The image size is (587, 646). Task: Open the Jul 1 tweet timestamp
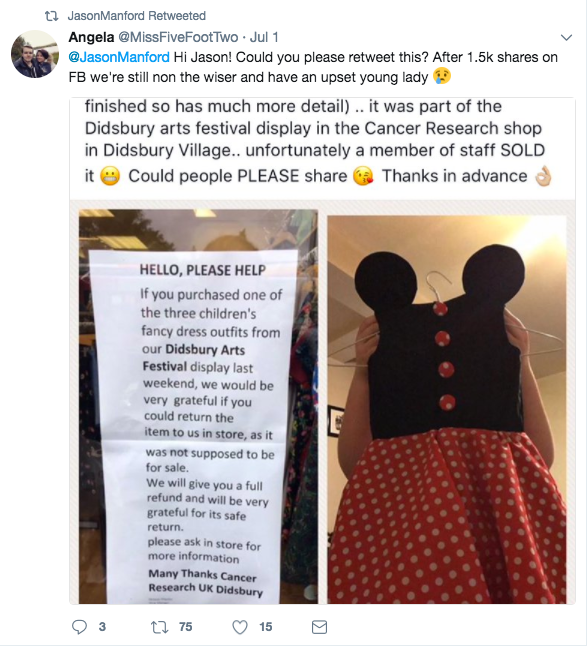click(264, 37)
